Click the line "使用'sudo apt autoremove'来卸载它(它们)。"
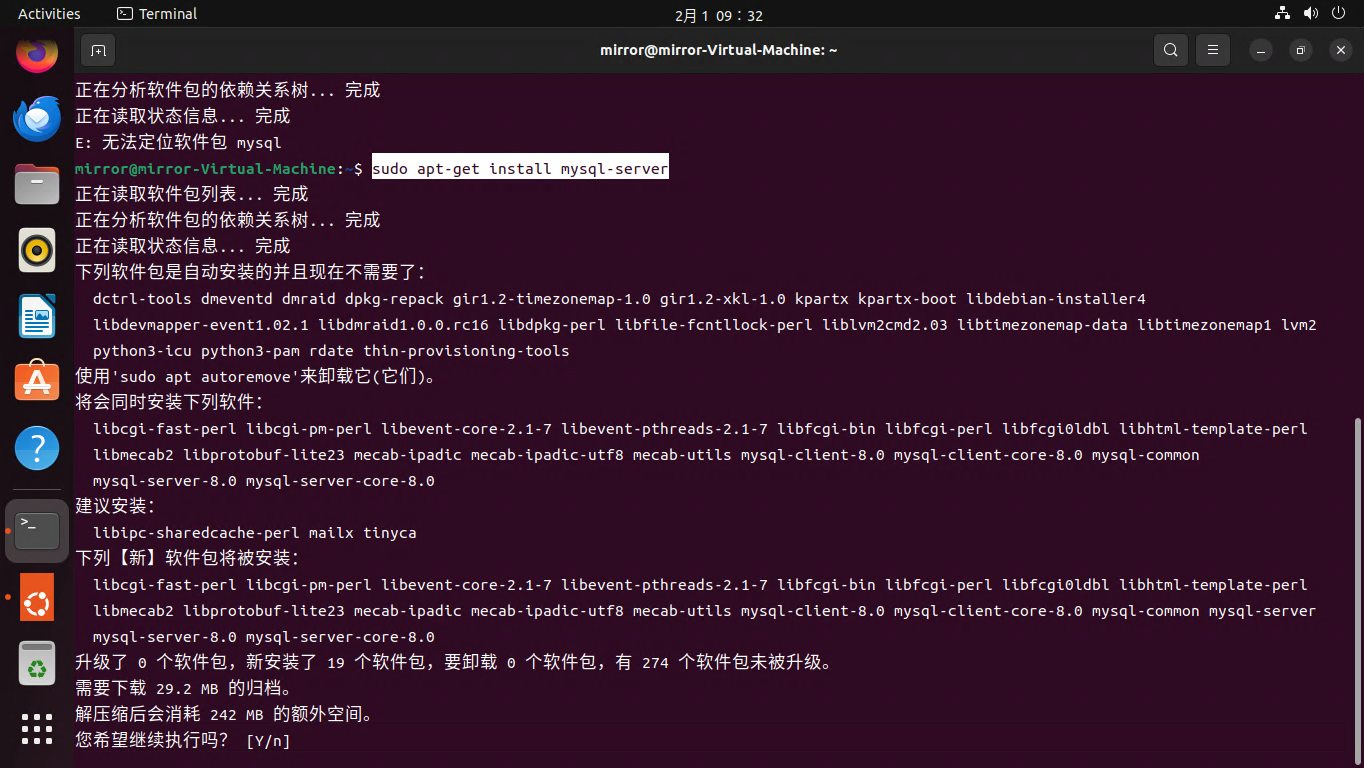Viewport: 1364px width, 768px height. 256,377
